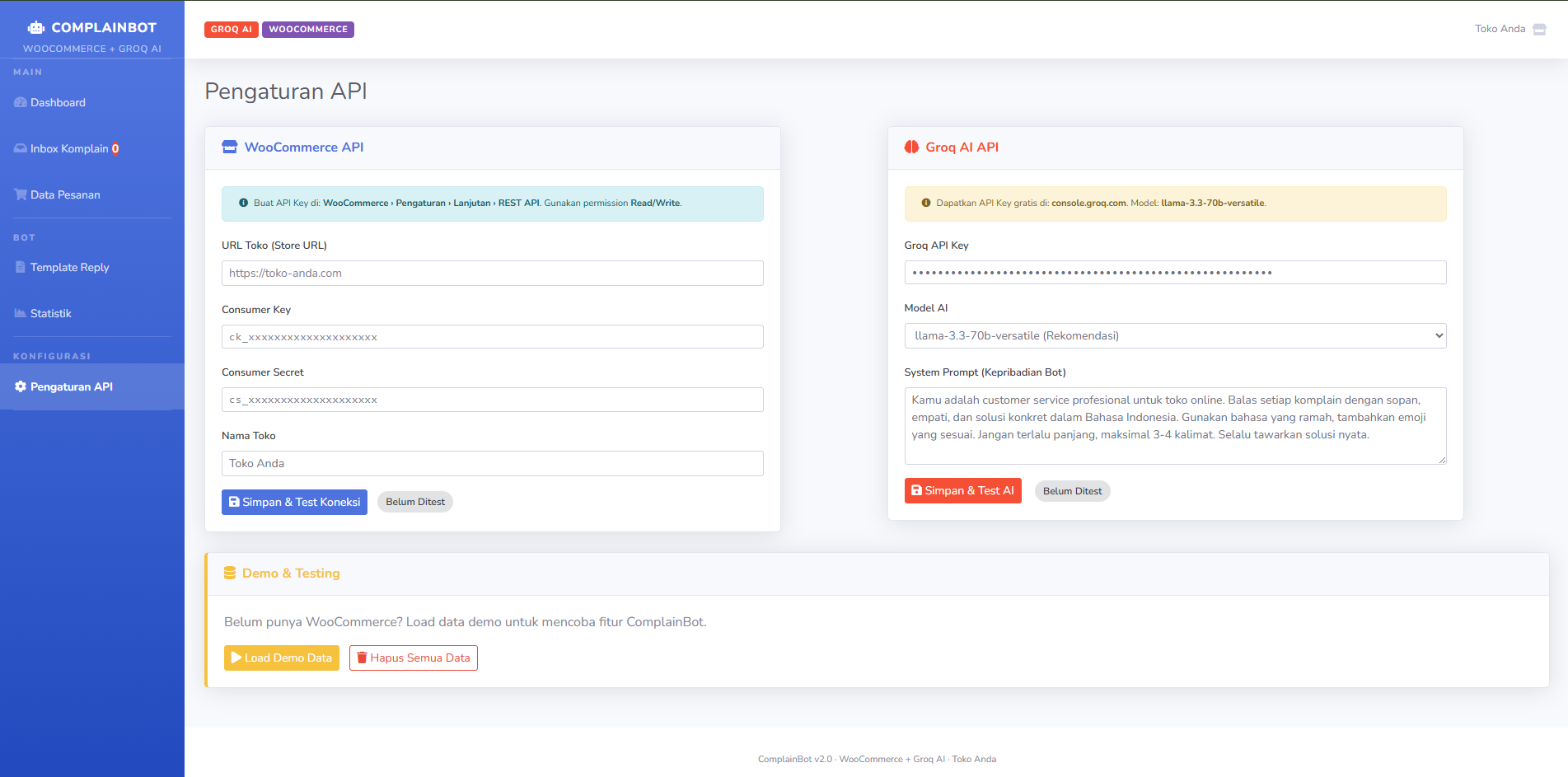Click the Toko Anda header label
This screenshot has width=1568, height=777.
pyautogui.click(x=1500, y=29)
